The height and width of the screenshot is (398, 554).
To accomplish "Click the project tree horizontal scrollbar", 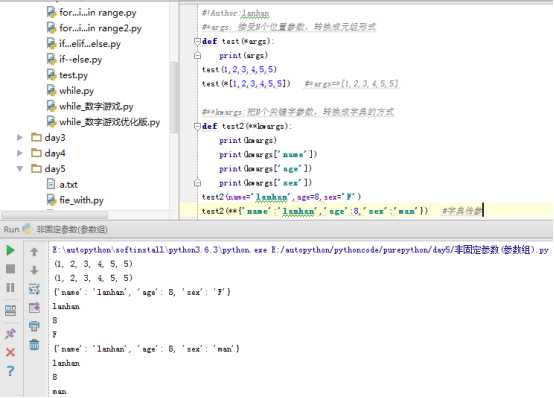I will [x=55, y=215].
